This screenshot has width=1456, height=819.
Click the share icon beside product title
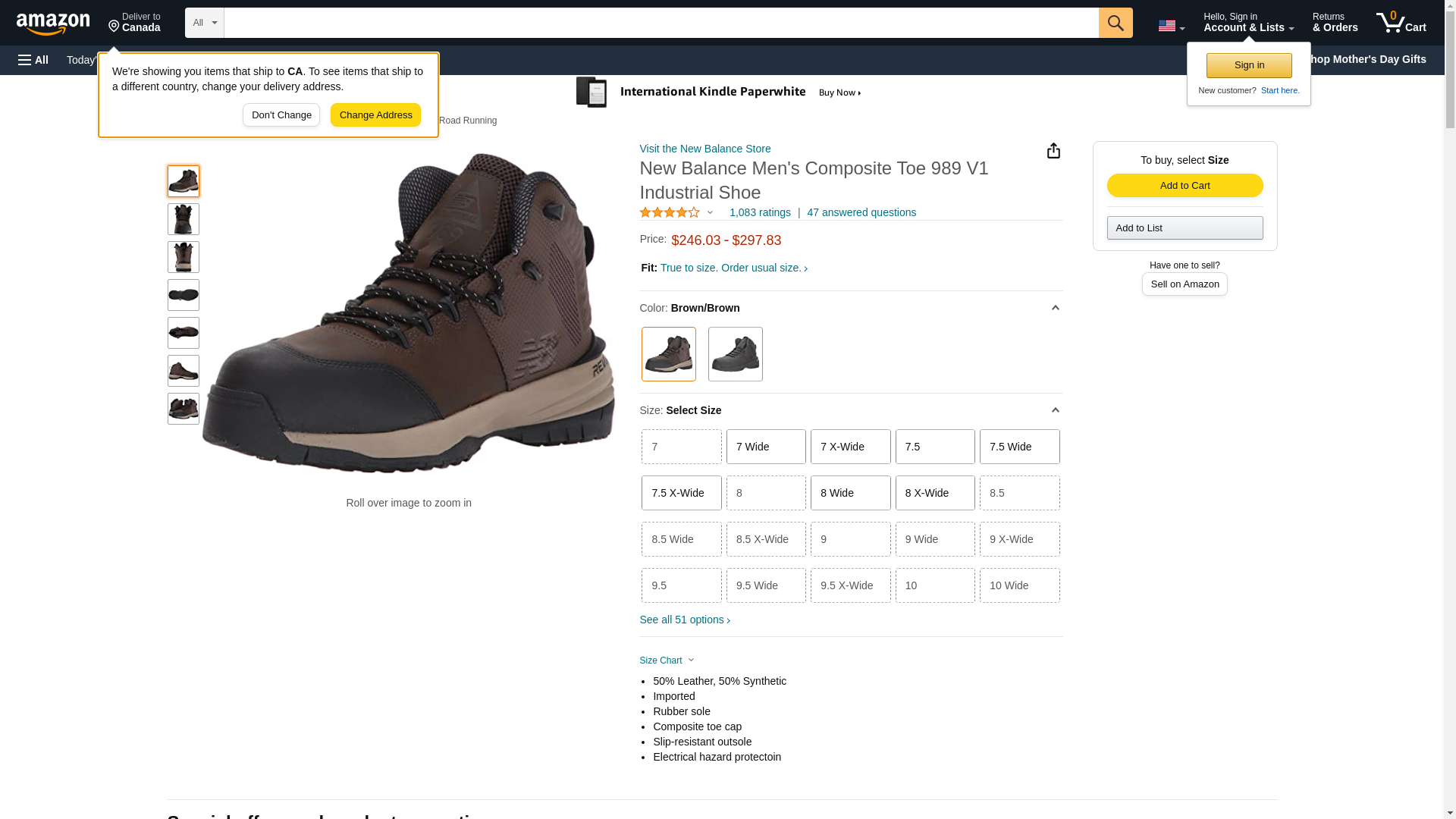point(1053,151)
